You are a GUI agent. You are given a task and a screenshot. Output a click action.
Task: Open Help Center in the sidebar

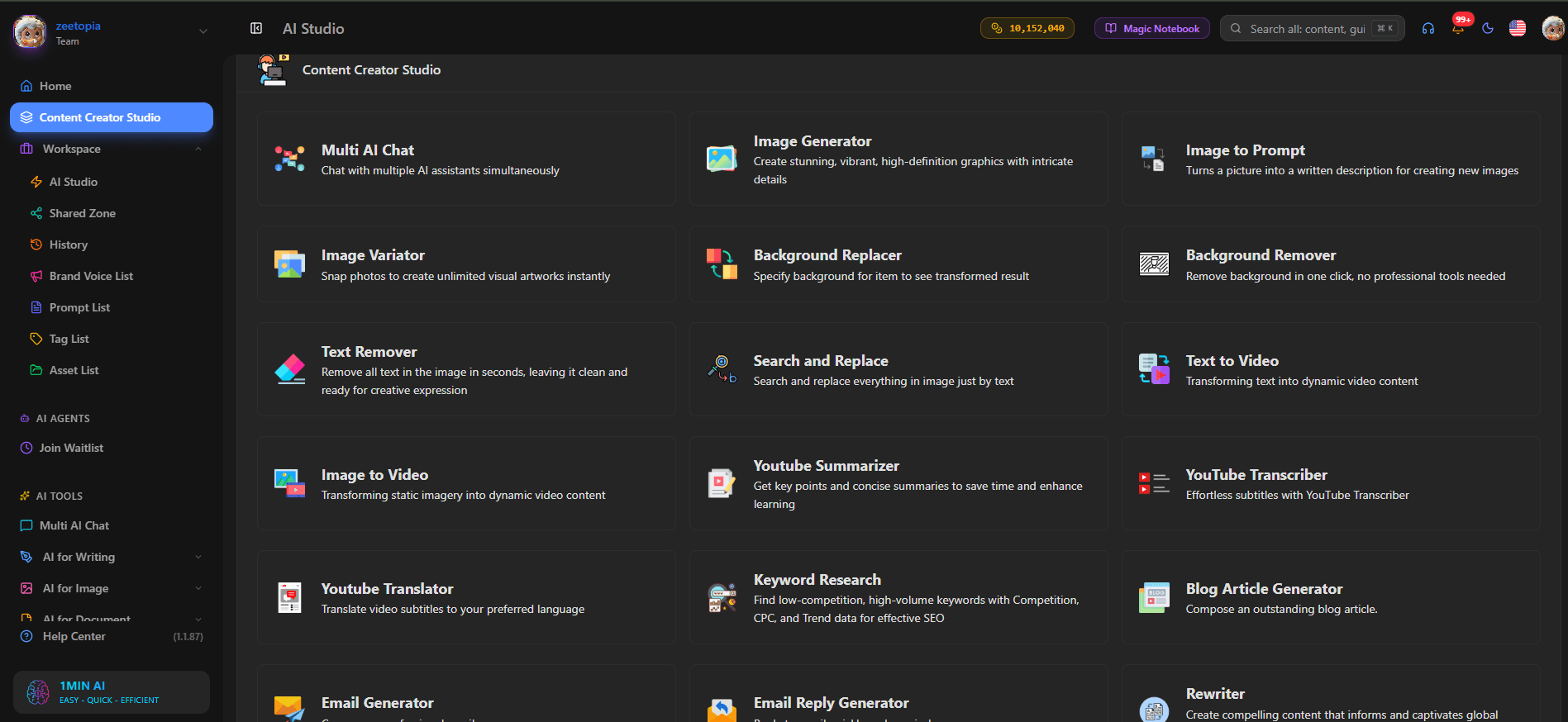pos(74,636)
